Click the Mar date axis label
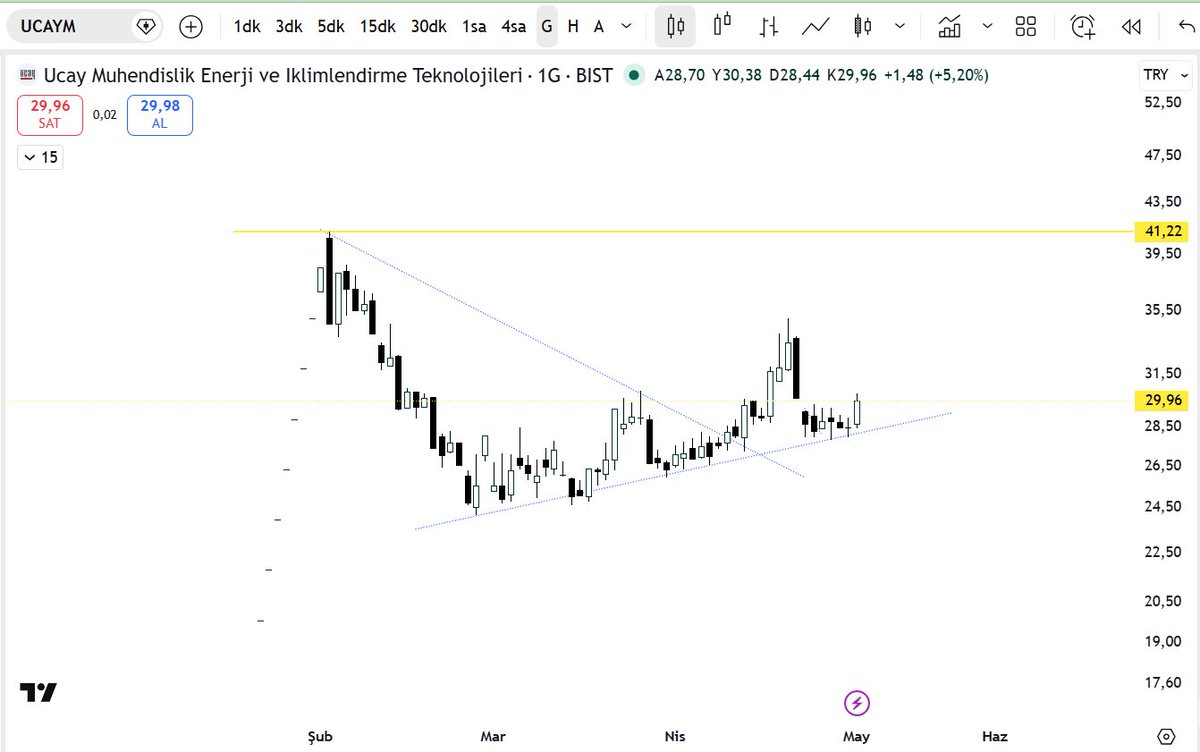This screenshot has height=752, width=1200. point(493,736)
